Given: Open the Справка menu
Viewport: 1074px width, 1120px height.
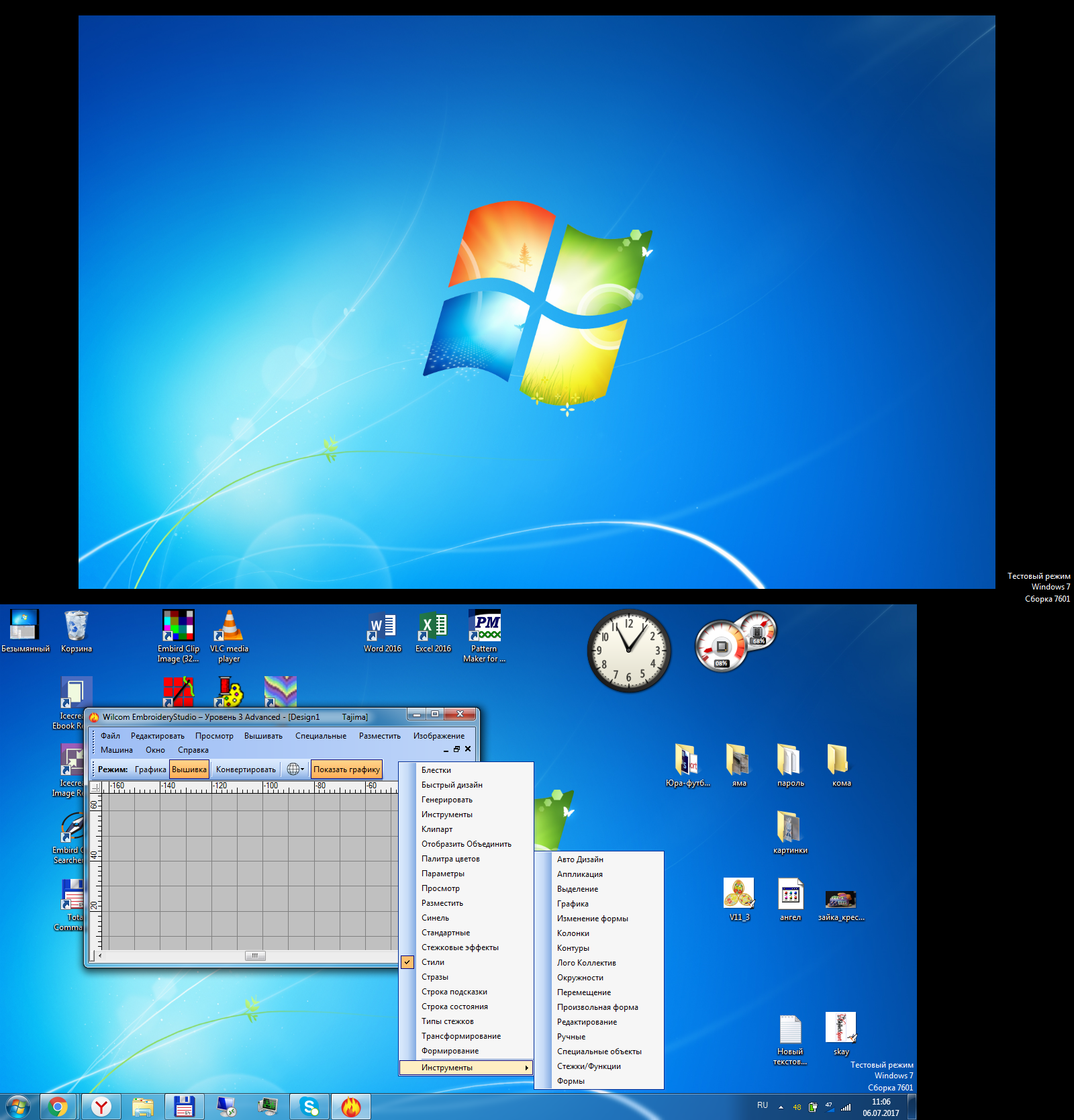Looking at the screenshot, I should tap(193, 750).
